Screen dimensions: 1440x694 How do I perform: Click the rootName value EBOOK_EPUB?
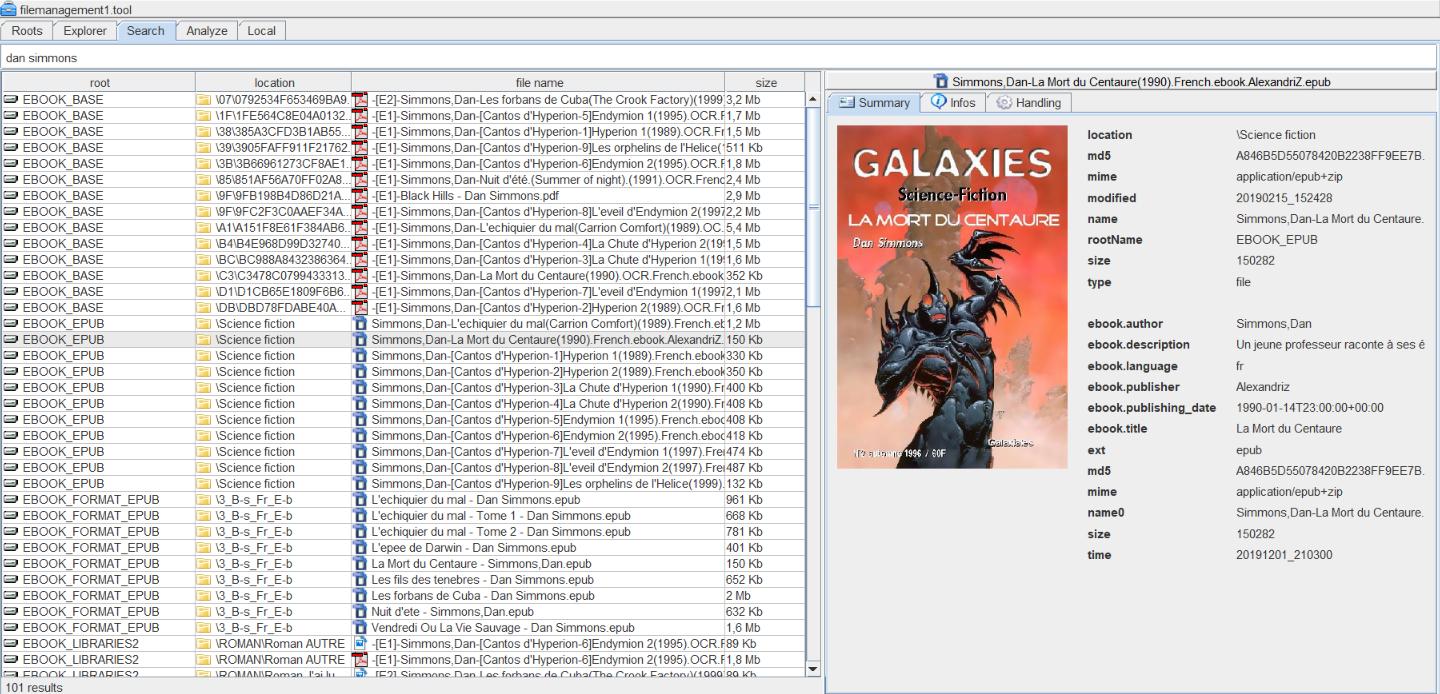(x=1276, y=240)
